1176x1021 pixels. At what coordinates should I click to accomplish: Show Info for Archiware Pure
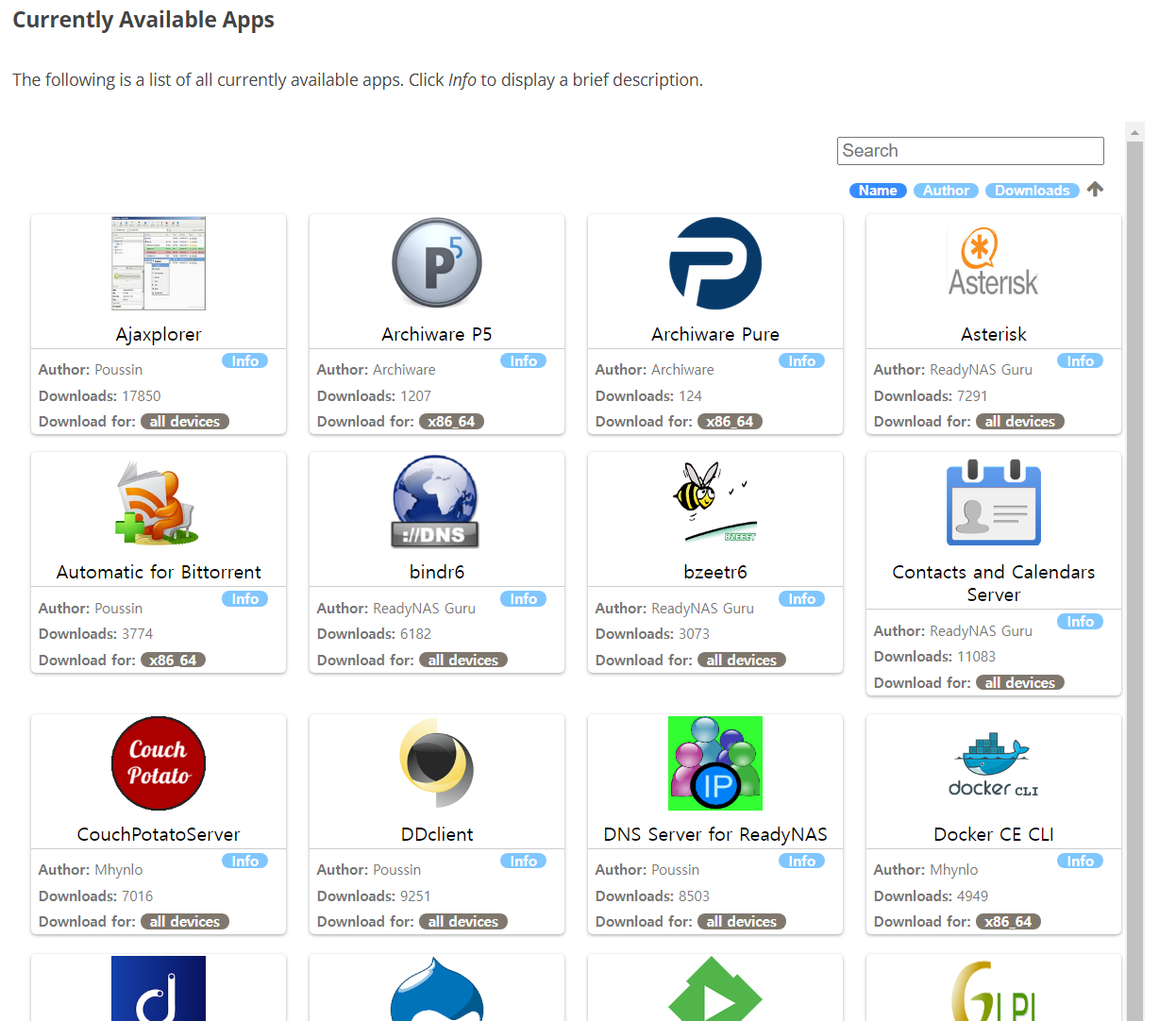click(x=802, y=360)
